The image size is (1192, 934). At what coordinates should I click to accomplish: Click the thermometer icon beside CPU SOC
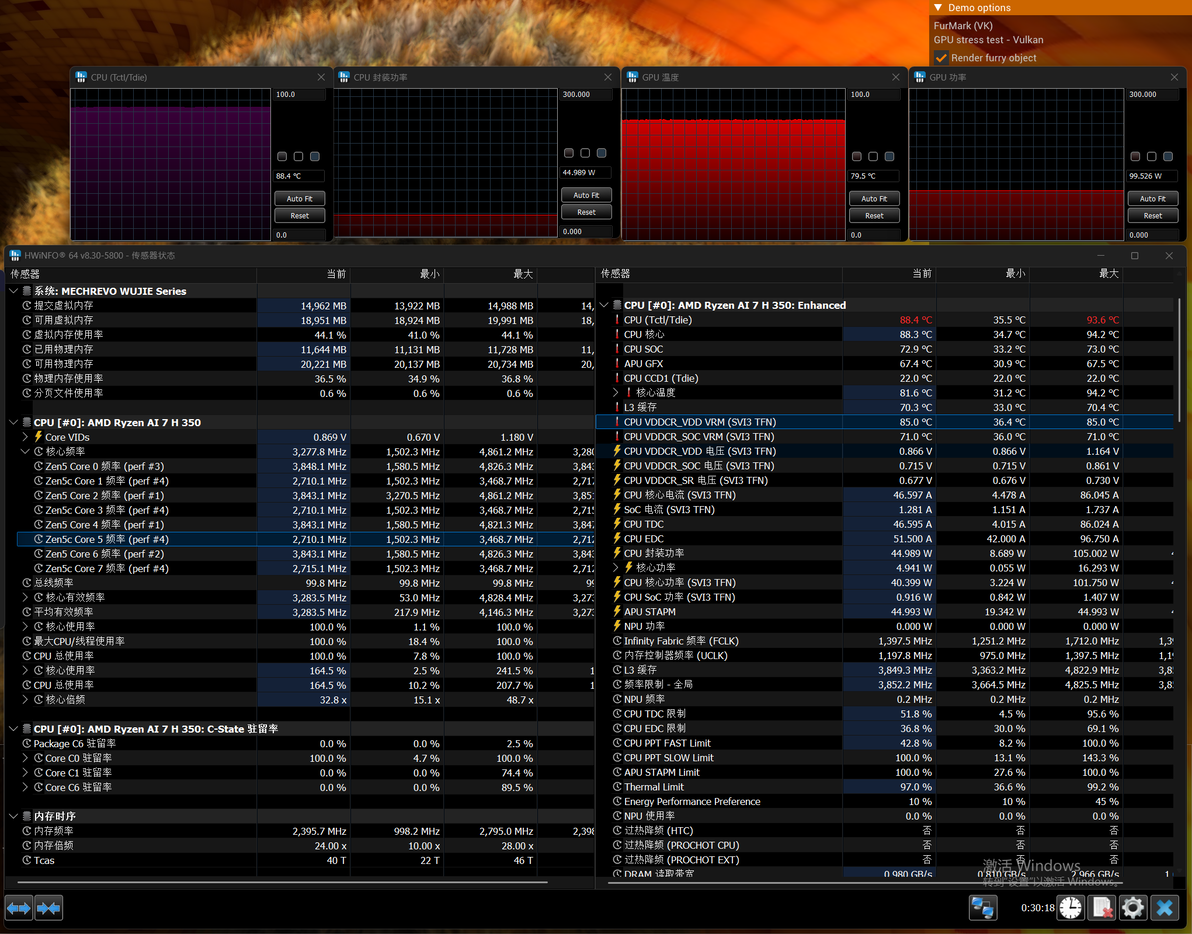(x=617, y=349)
